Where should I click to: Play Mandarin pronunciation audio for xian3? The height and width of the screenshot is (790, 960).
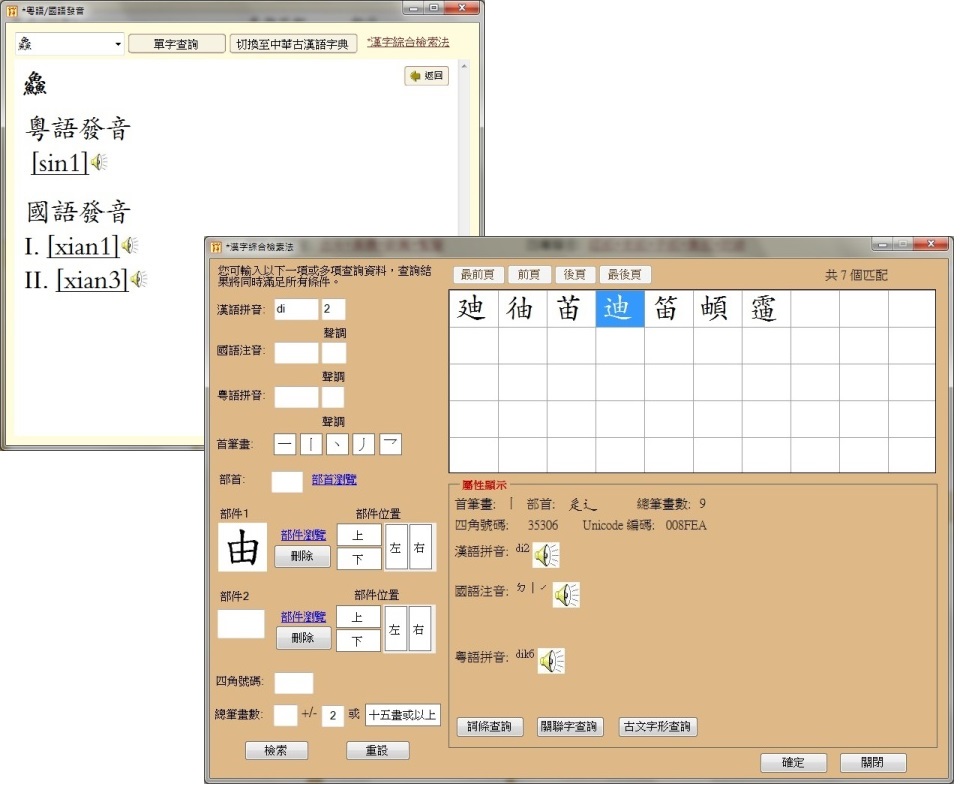point(139,279)
